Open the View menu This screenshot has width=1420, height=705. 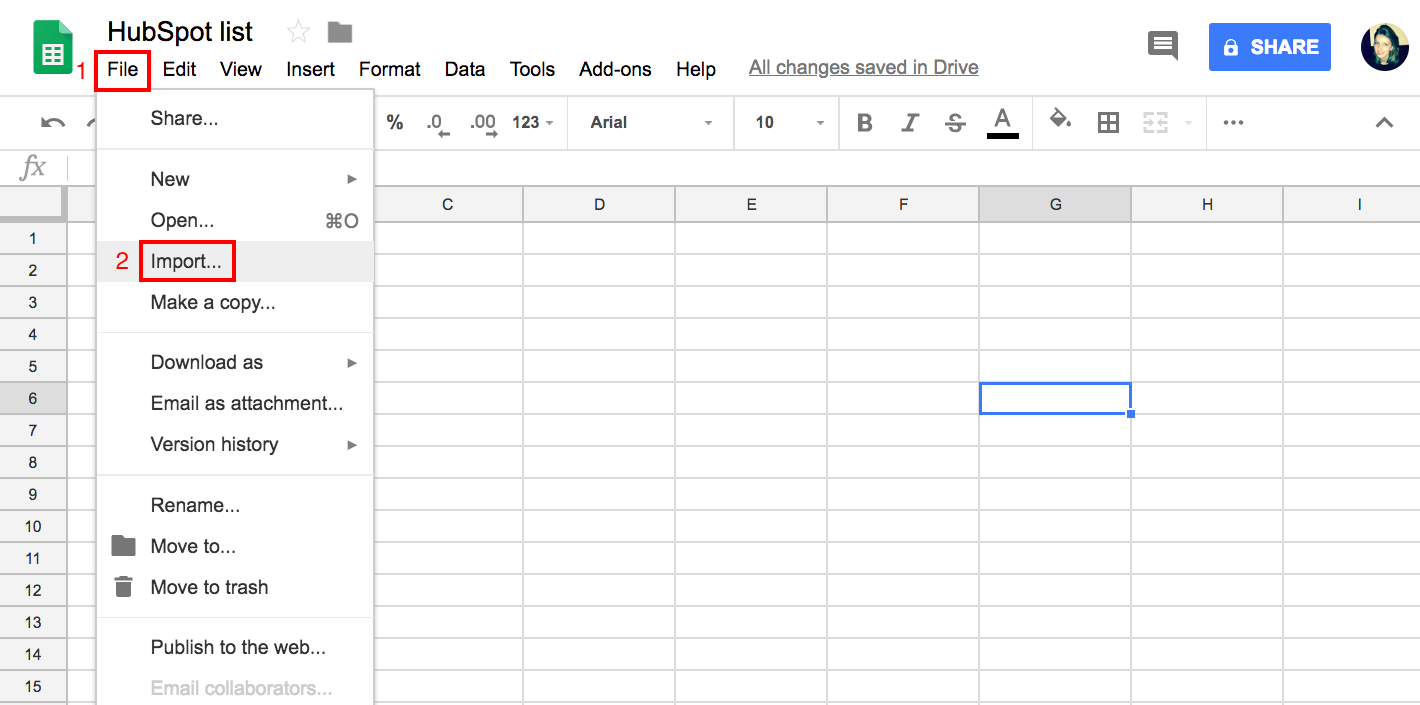(x=241, y=70)
